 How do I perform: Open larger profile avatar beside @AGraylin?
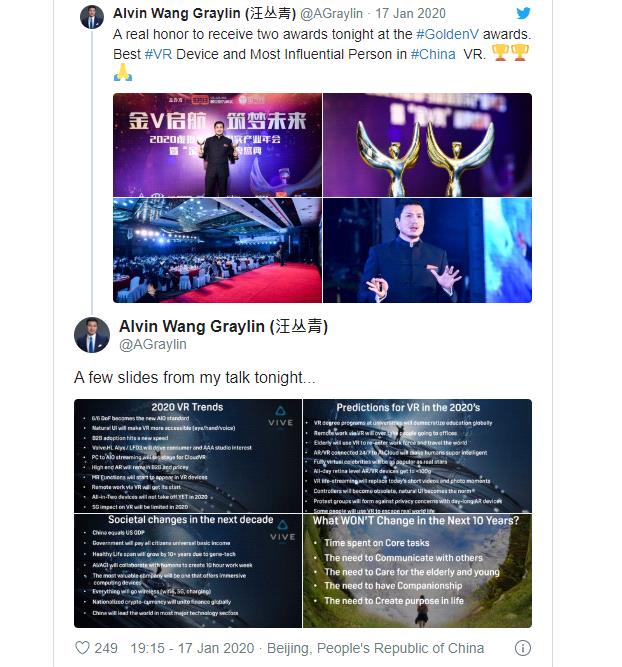pos(91,335)
